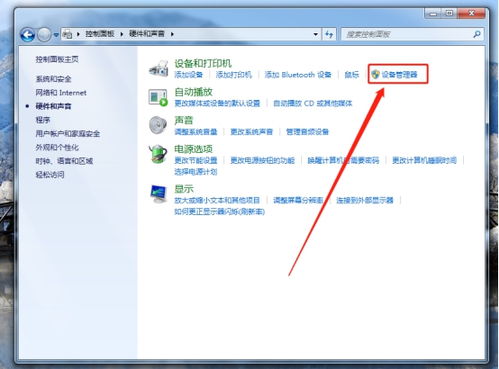
Task: Click 调整屏幕分辨率 link
Action: 298,200
